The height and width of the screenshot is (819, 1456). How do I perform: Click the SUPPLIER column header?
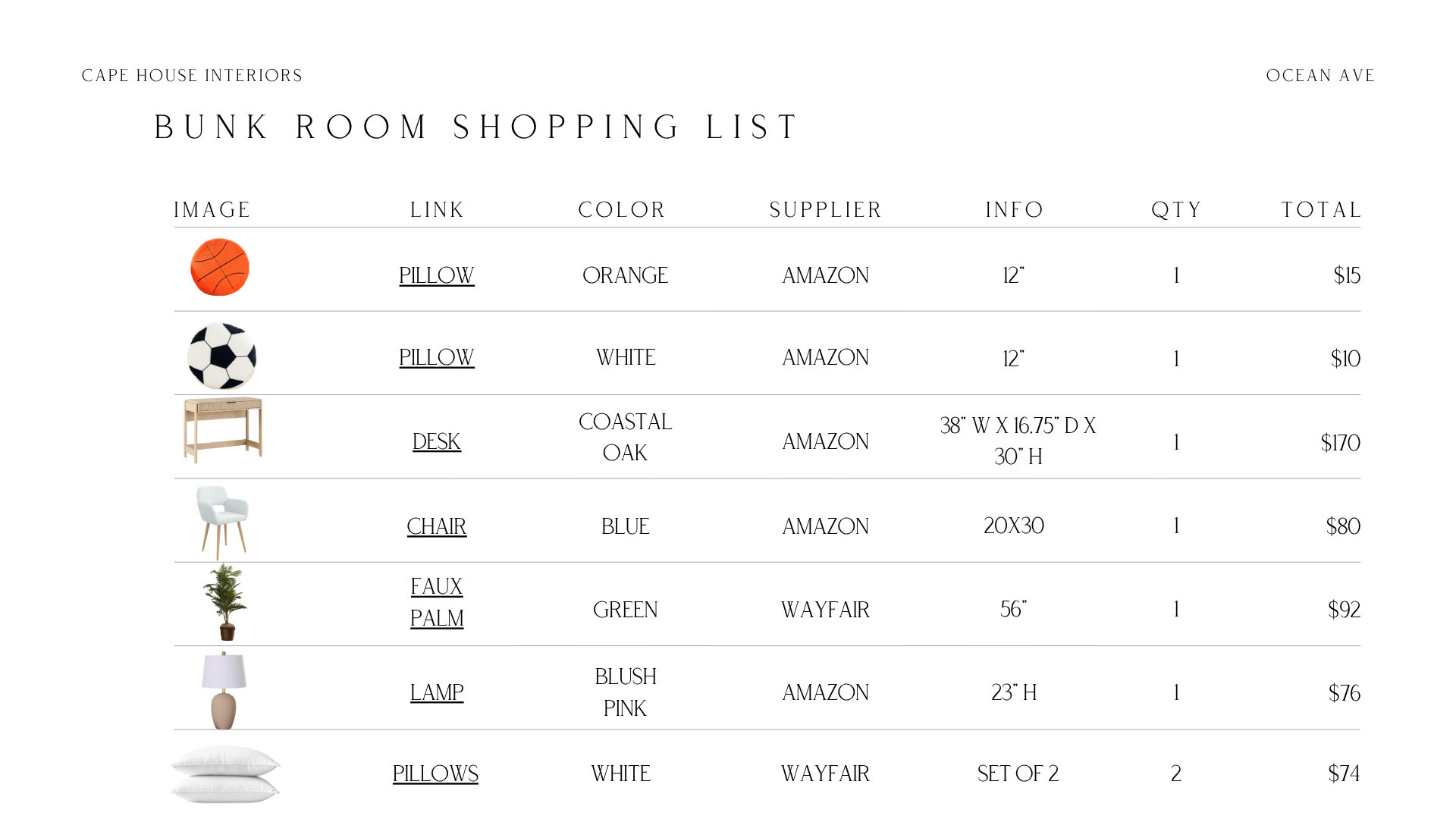coord(826,209)
